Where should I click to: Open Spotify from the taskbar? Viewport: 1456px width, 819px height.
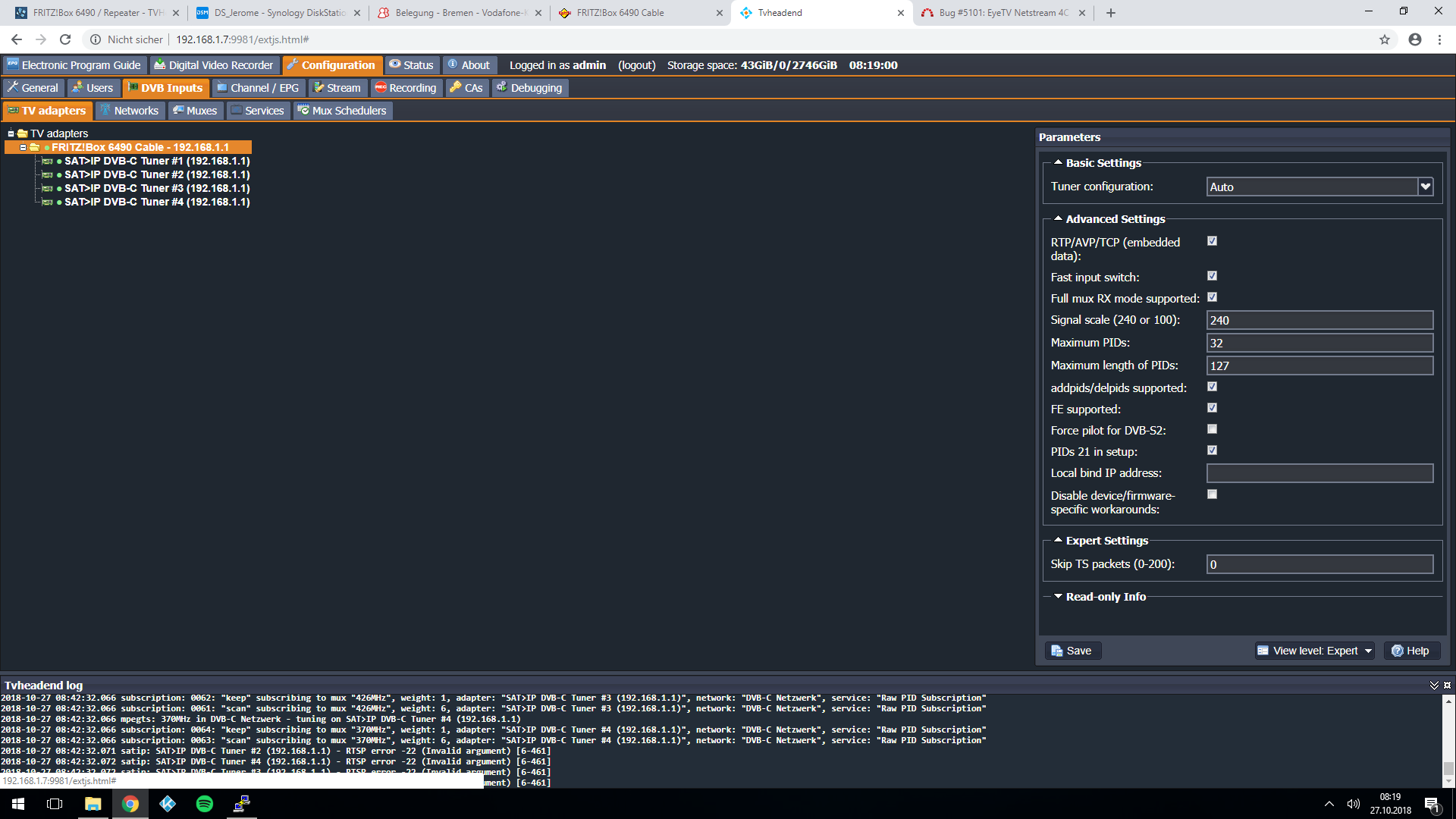(205, 804)
